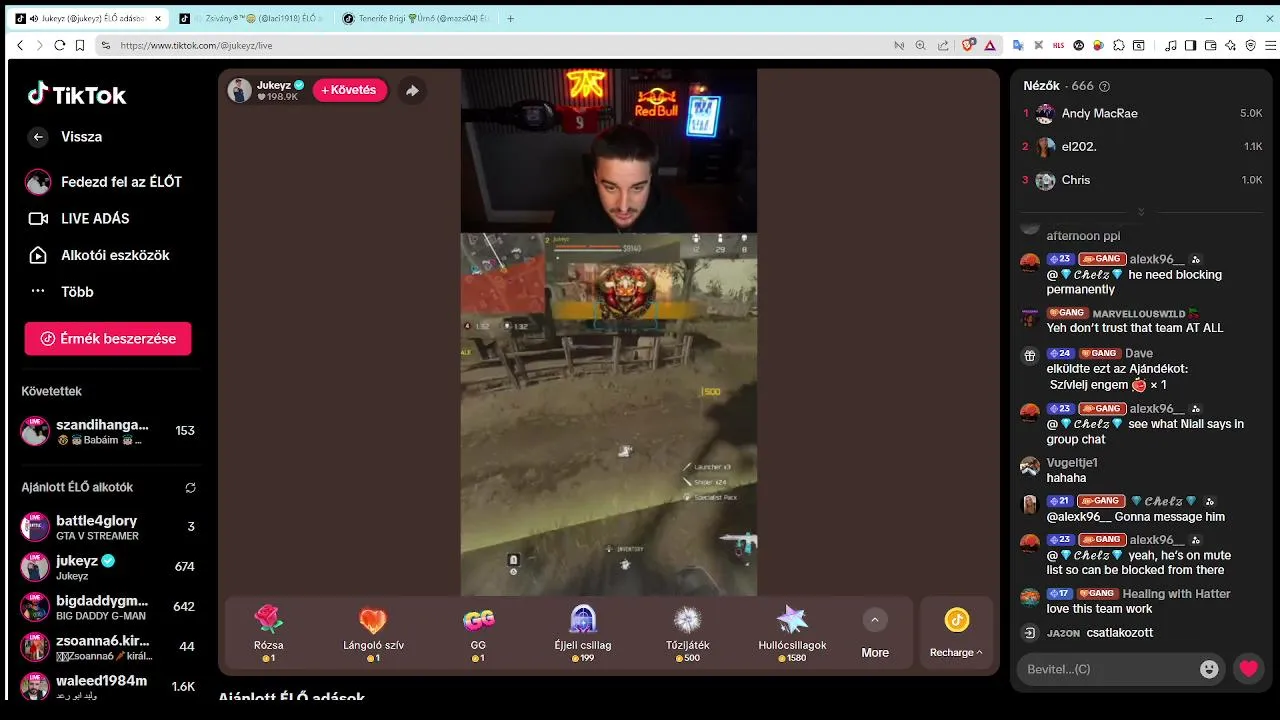This screenshot has width=1280, height=720.
Task: Send a GG gift
Action: tap(478, 633)
